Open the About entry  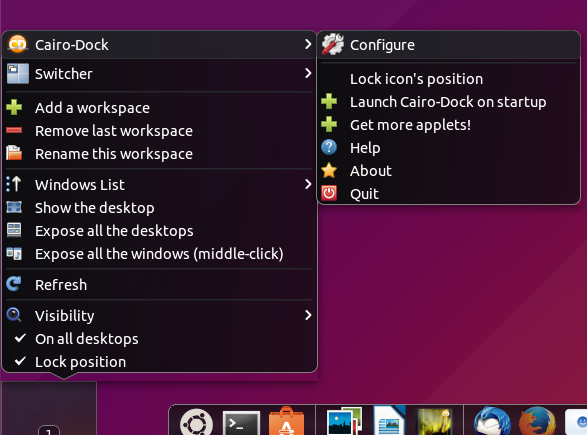tap(448, 171)
